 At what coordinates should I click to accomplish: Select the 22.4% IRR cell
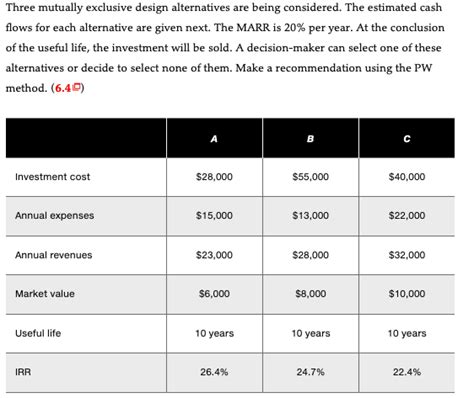pyautogui.click(x=407, y=372)
